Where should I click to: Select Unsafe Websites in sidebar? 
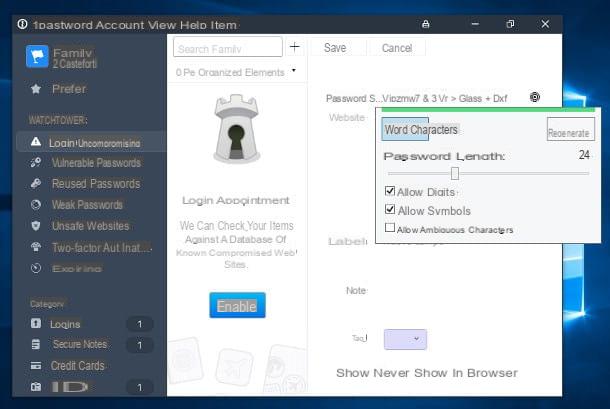click(x=90, y=226)
